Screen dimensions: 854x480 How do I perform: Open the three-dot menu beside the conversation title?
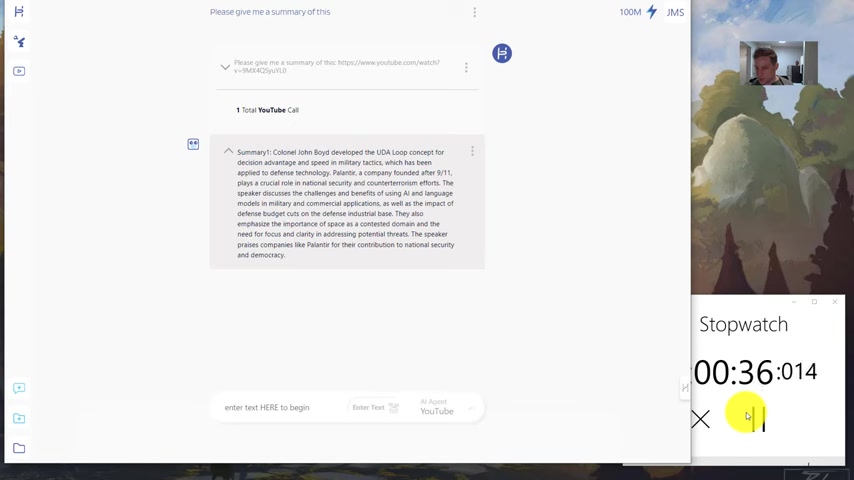pyautogui.click(x=474, y=12)
